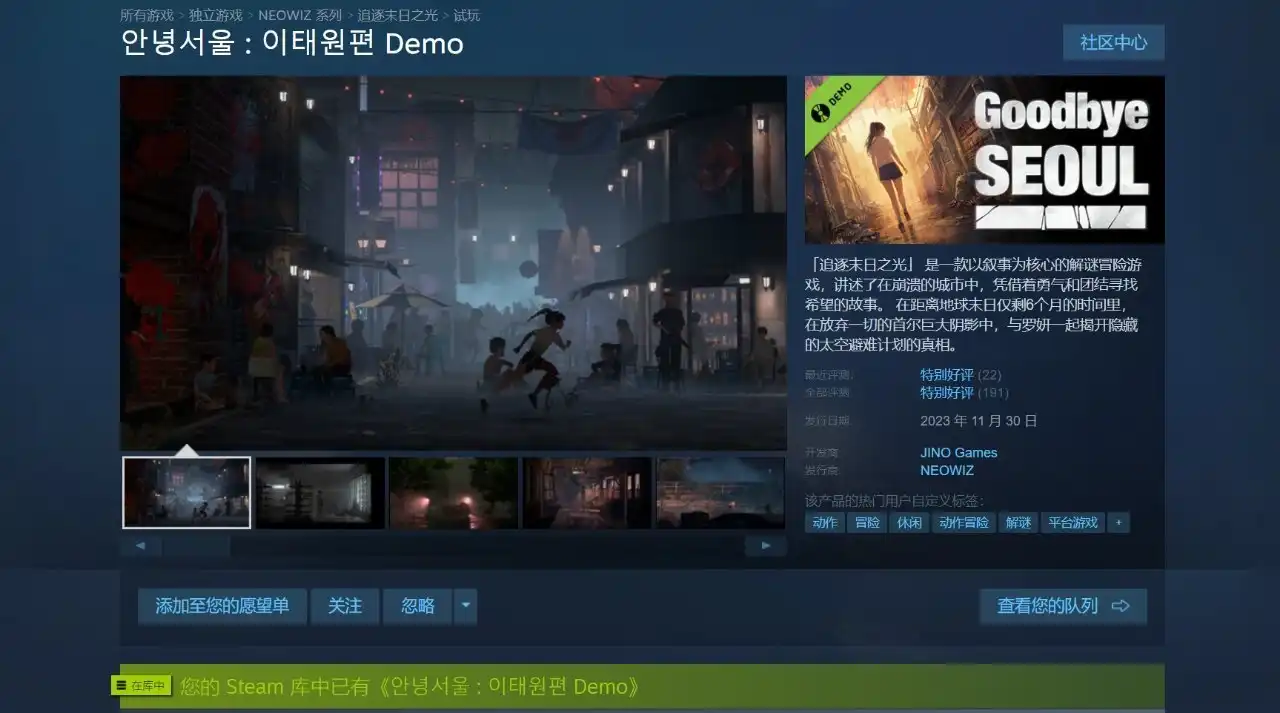Click the 休闲 tag
Screen dimensions: 1280x713
[x=909, y=523]
